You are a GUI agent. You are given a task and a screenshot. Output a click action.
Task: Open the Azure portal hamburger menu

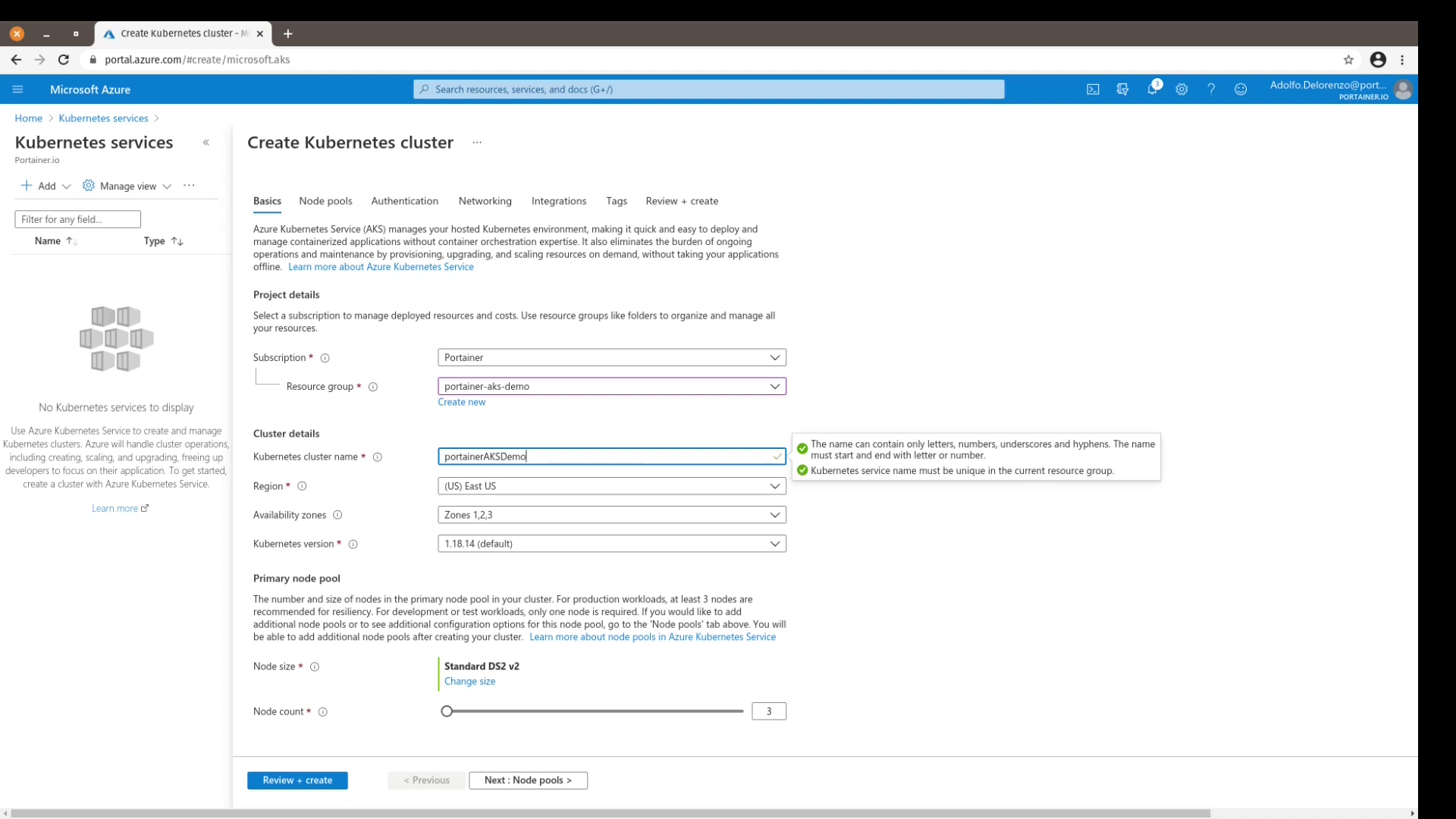17,89
